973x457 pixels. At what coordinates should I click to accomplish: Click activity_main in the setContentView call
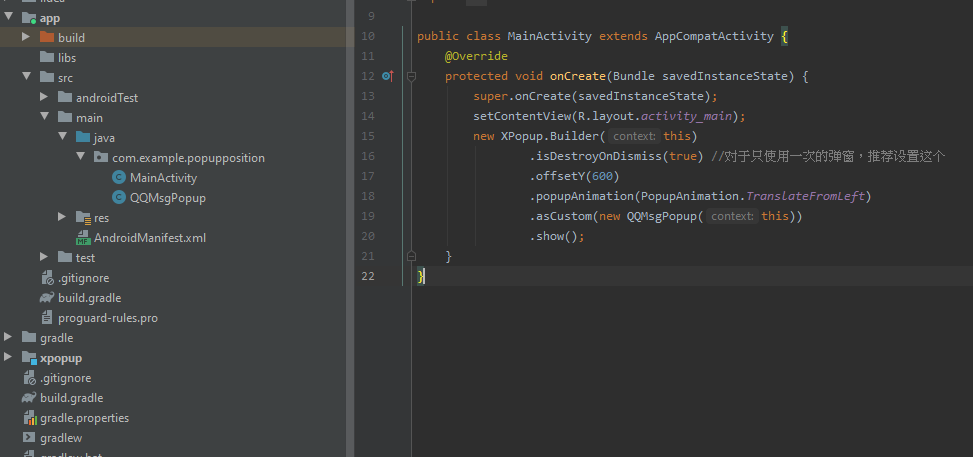point(686,116)
